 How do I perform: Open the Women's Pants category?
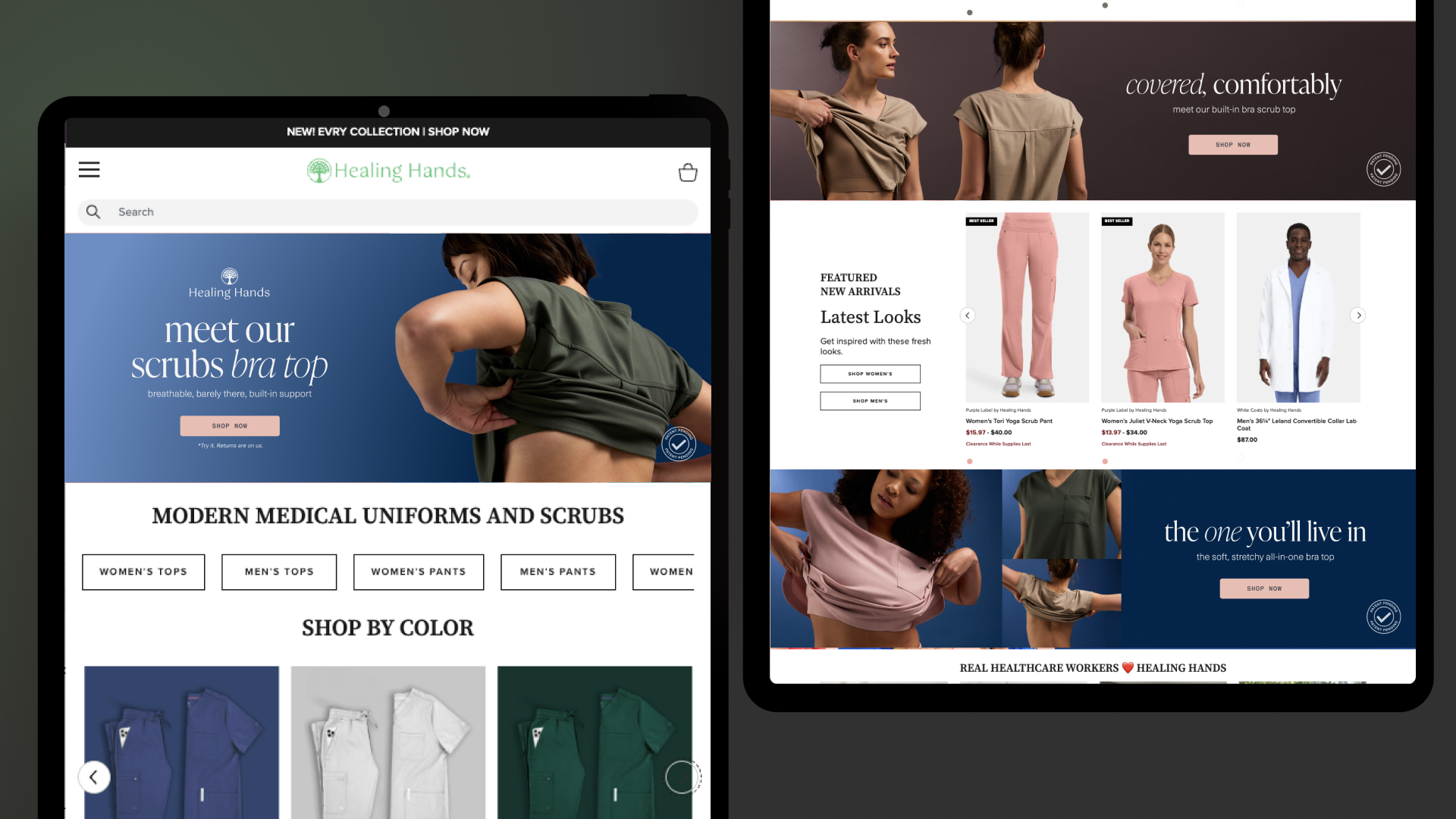point(418,572)
